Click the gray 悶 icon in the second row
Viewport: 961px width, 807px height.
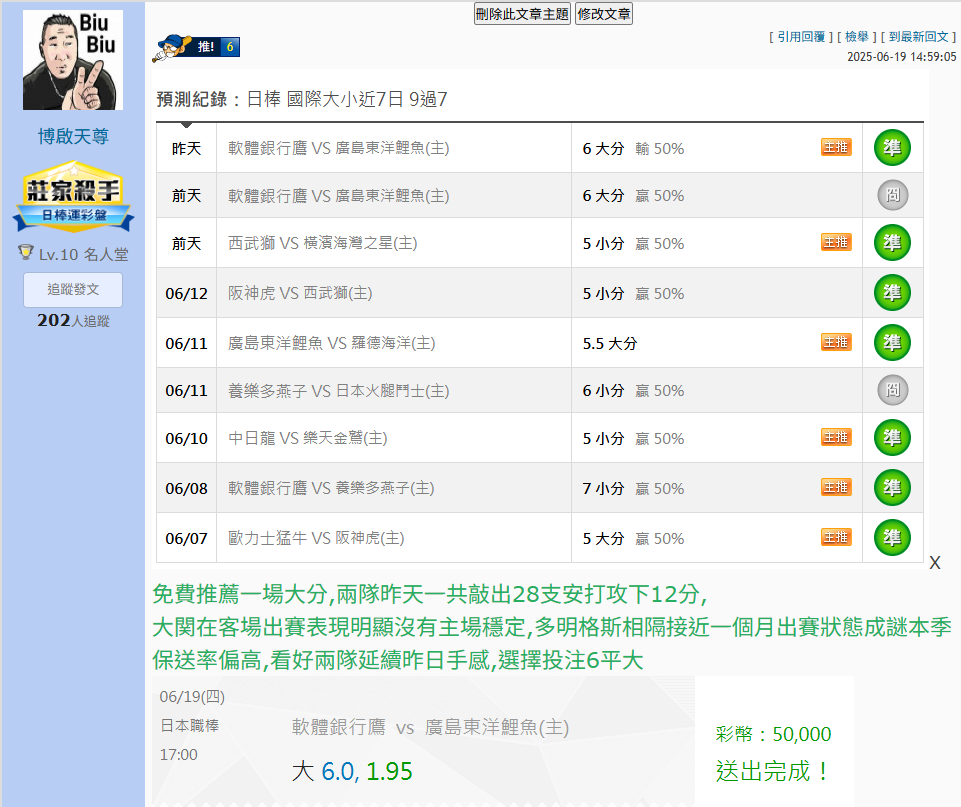coord(892,195)
